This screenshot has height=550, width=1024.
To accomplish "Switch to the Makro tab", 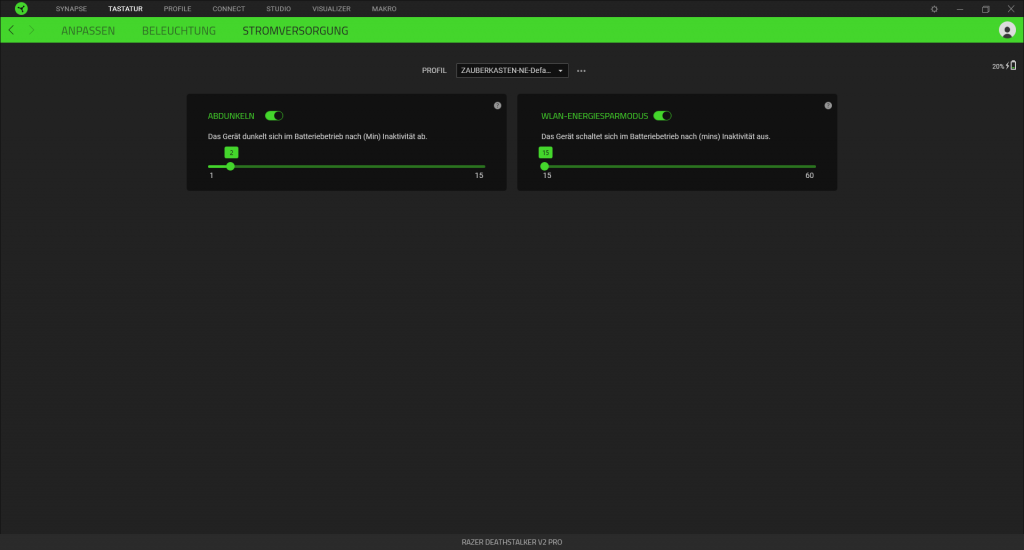I will point(384,9).
